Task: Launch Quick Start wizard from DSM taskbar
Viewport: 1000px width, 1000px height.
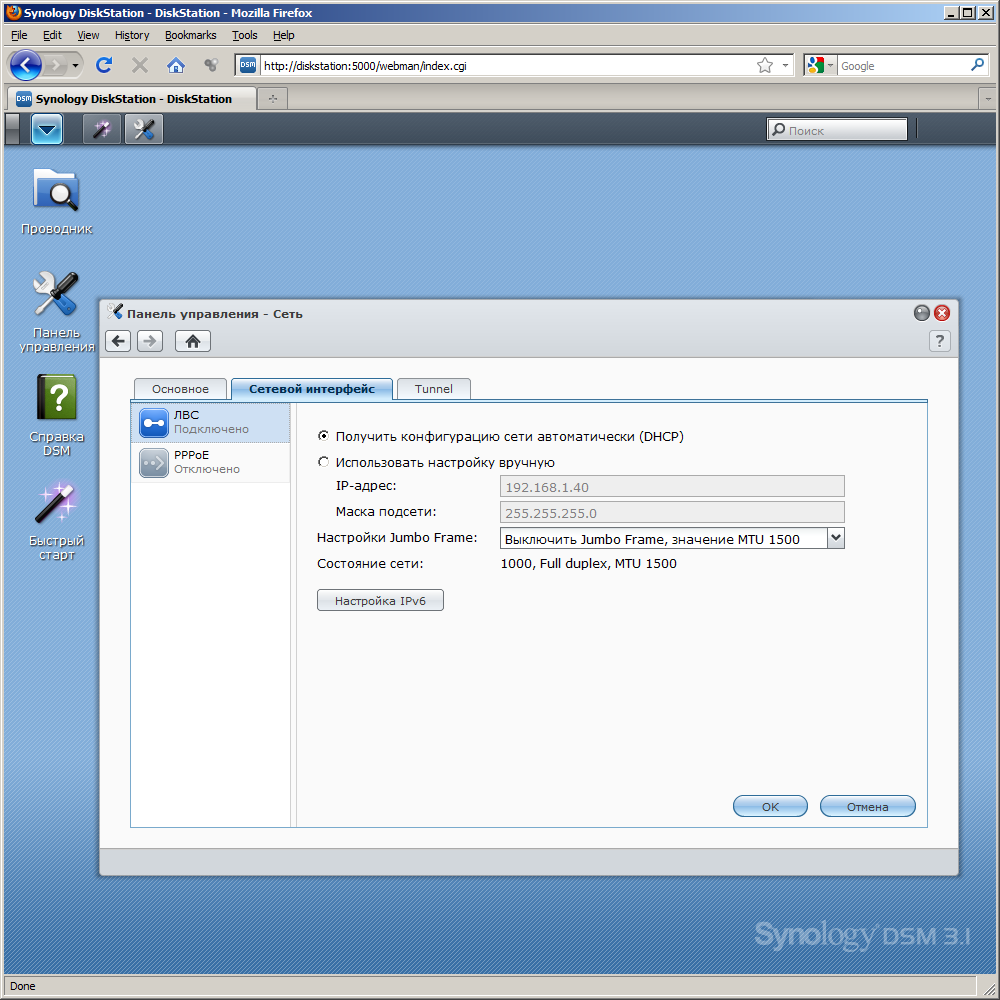Action: [102, 129]
